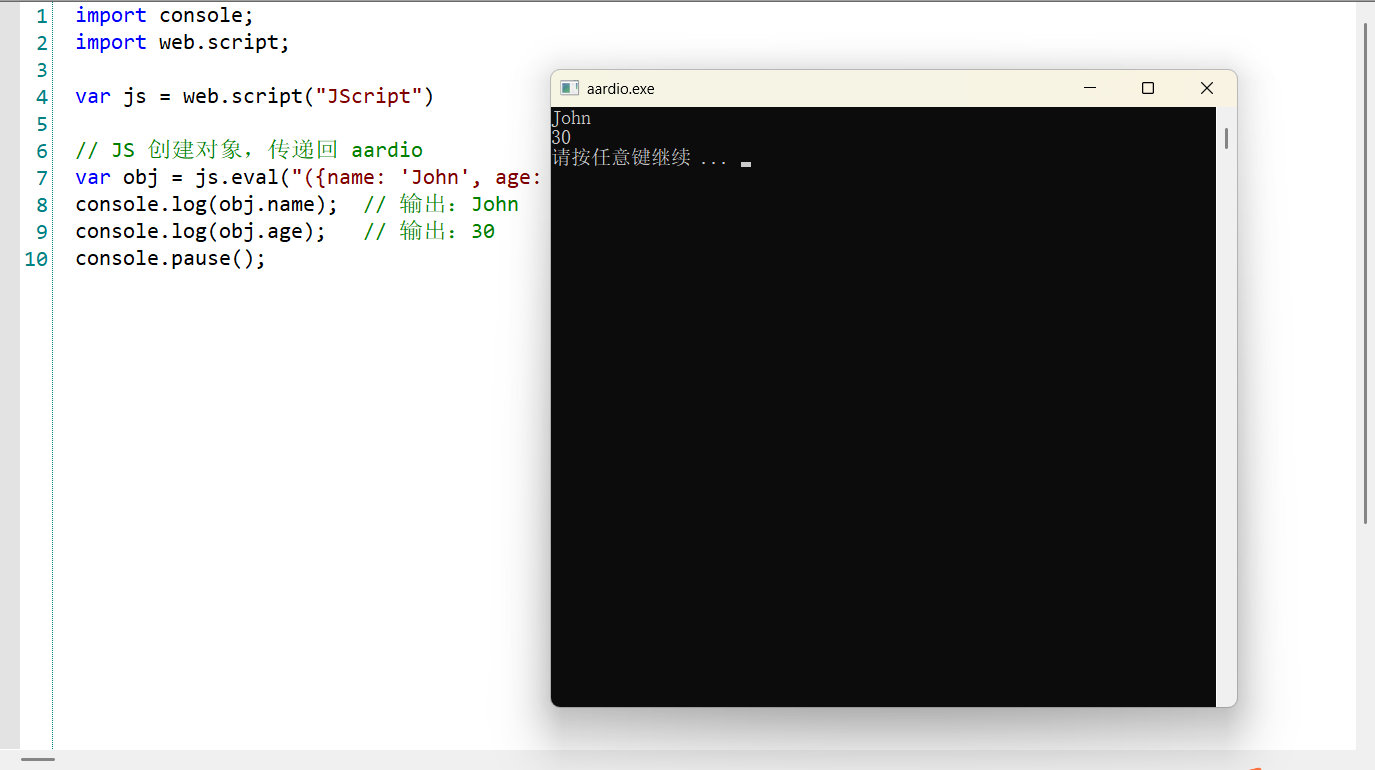This screenshot has height=770, width=1375.
Task: Click 'John' output line in console
Action: pos(571,118)
